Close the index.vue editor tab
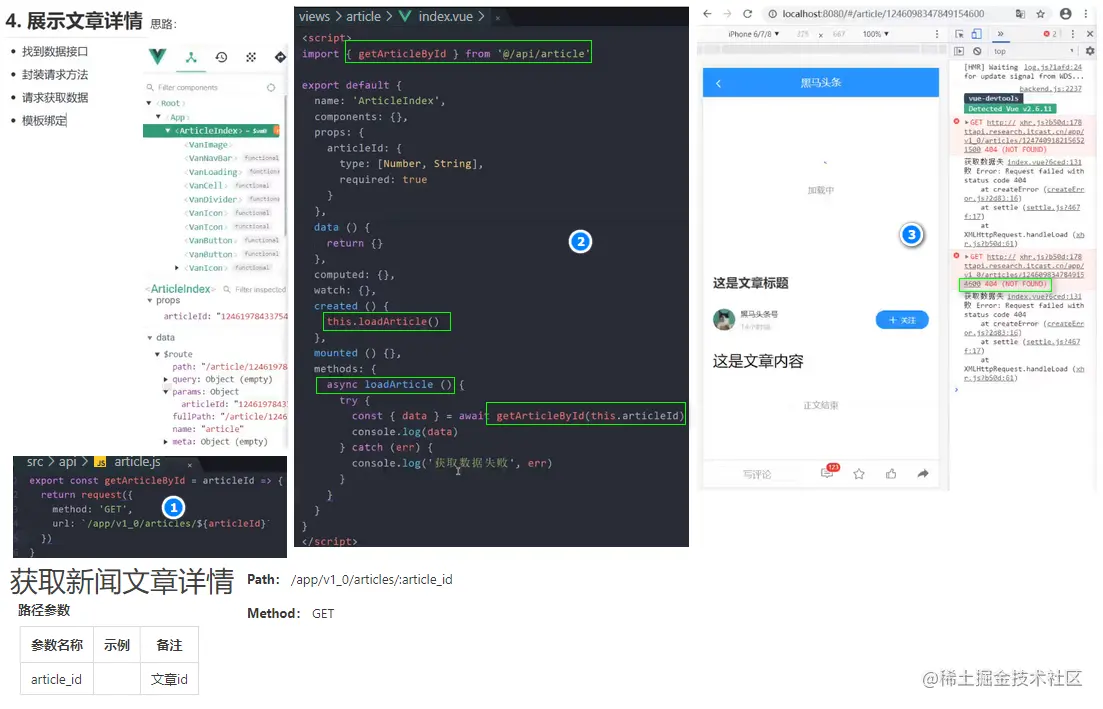The height and width of the screenshot is (709, 1103). coord(497,18)
